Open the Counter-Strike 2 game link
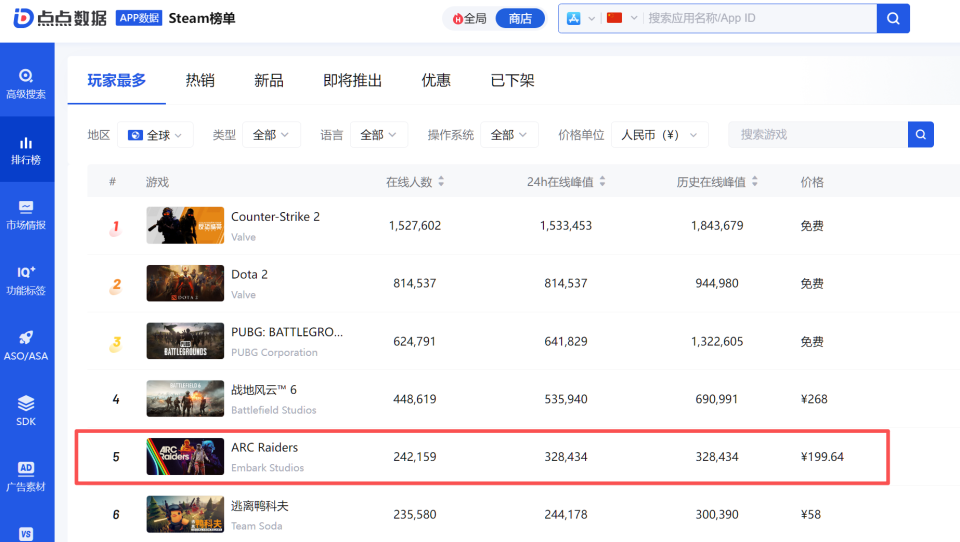 [x=275, y=217]
